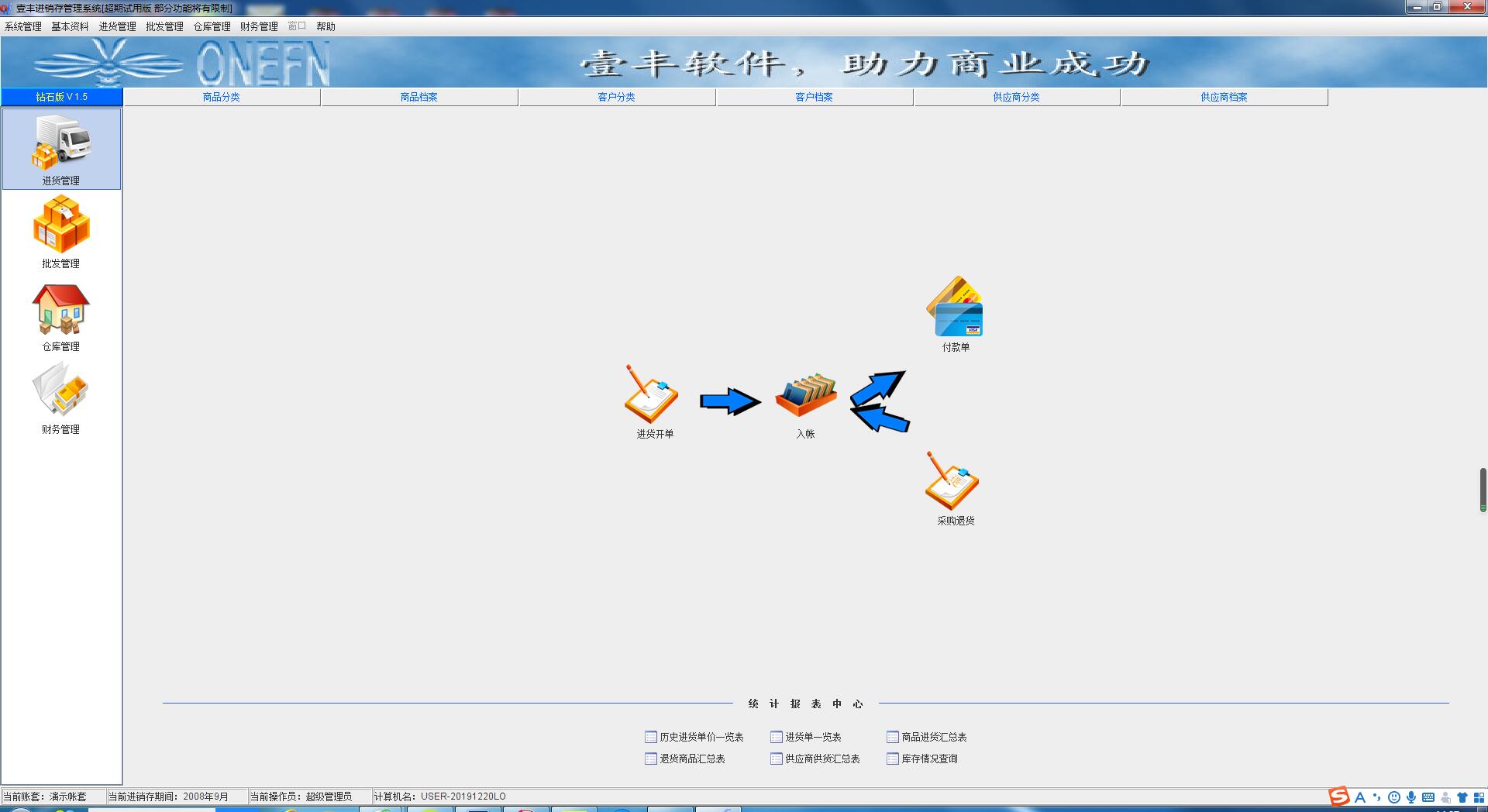Click the 客户档案 button
Image resolution: width=1488 pixels, height=812 pixels.
click(815, 97)
